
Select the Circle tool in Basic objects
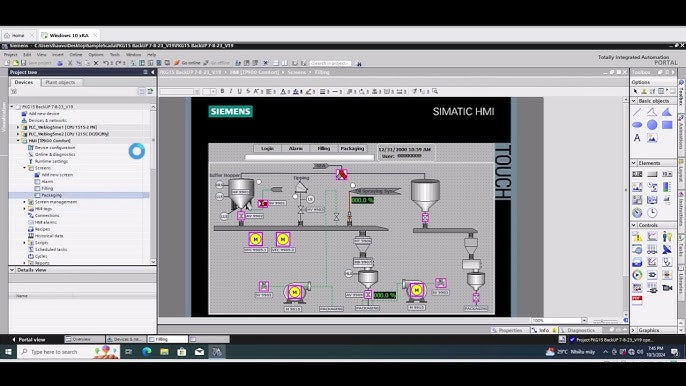pos(652,125)
